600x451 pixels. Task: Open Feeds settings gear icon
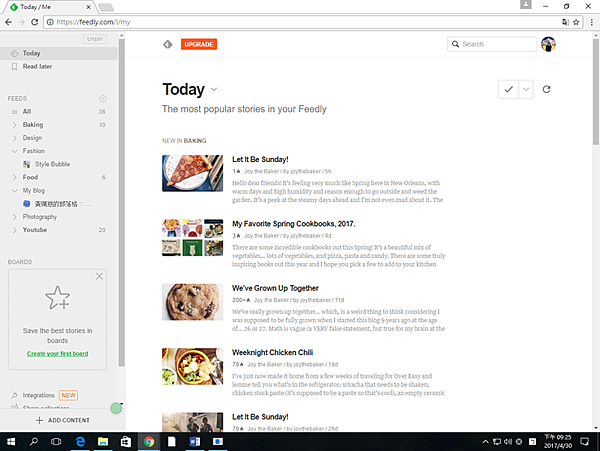click(x=103, y=99)
